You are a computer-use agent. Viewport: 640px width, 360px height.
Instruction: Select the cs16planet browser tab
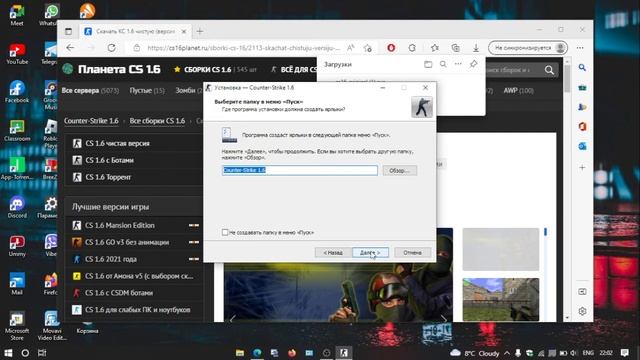pyautogui.click(x=136, y=31)
